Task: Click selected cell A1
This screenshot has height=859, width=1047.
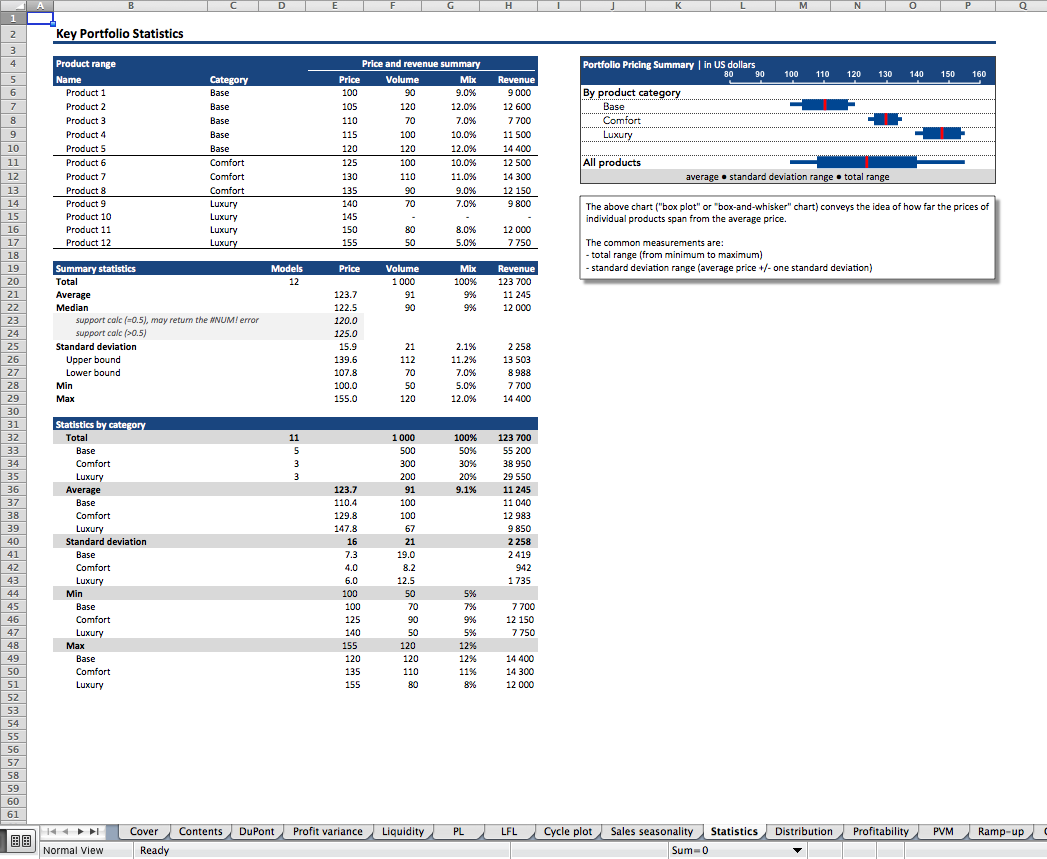Action: click(40, 18)
